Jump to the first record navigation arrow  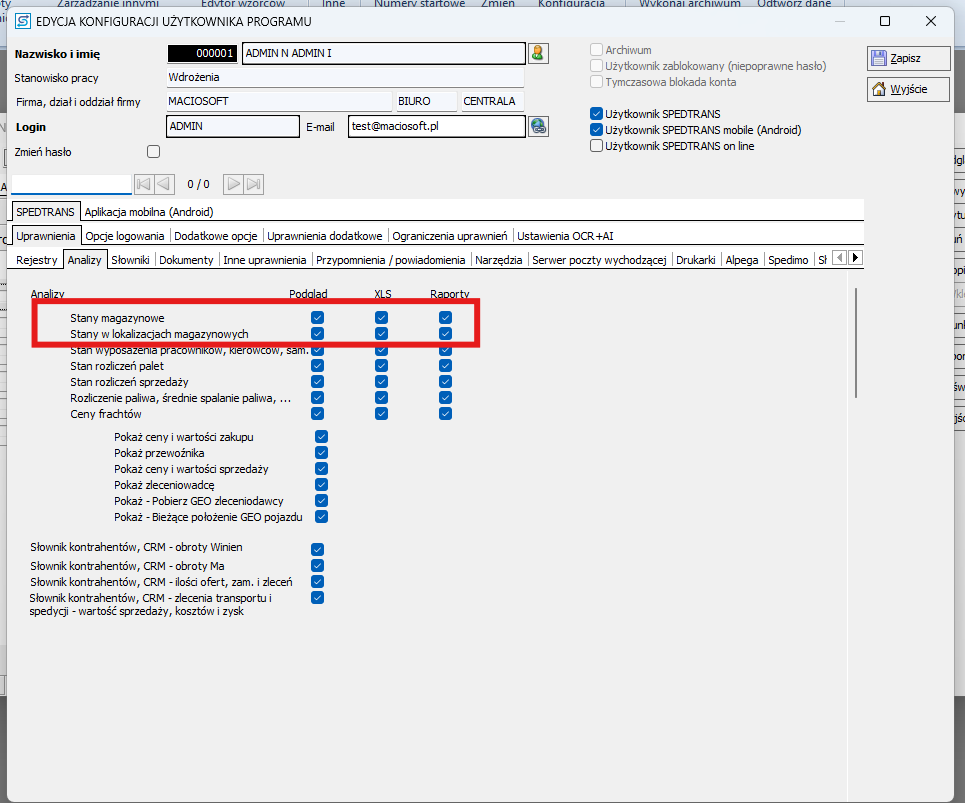point(143,184)
